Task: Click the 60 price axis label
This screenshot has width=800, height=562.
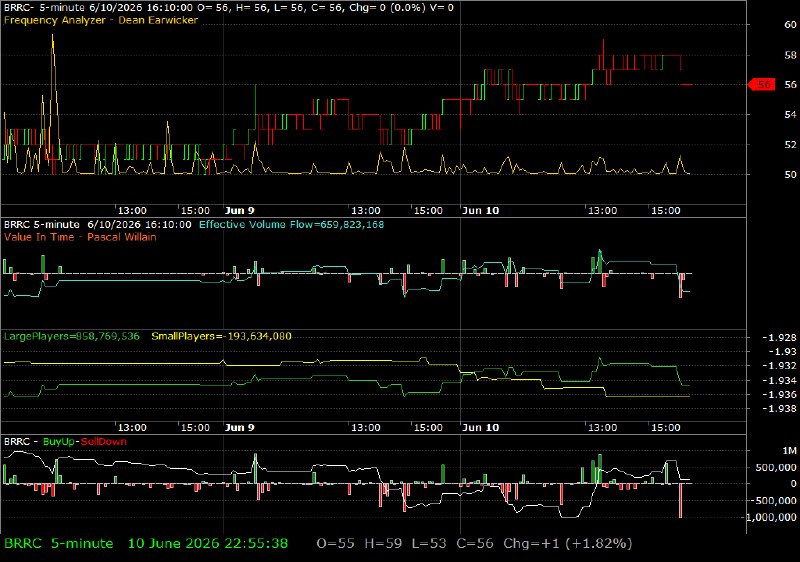Action: tap(790, 24)
